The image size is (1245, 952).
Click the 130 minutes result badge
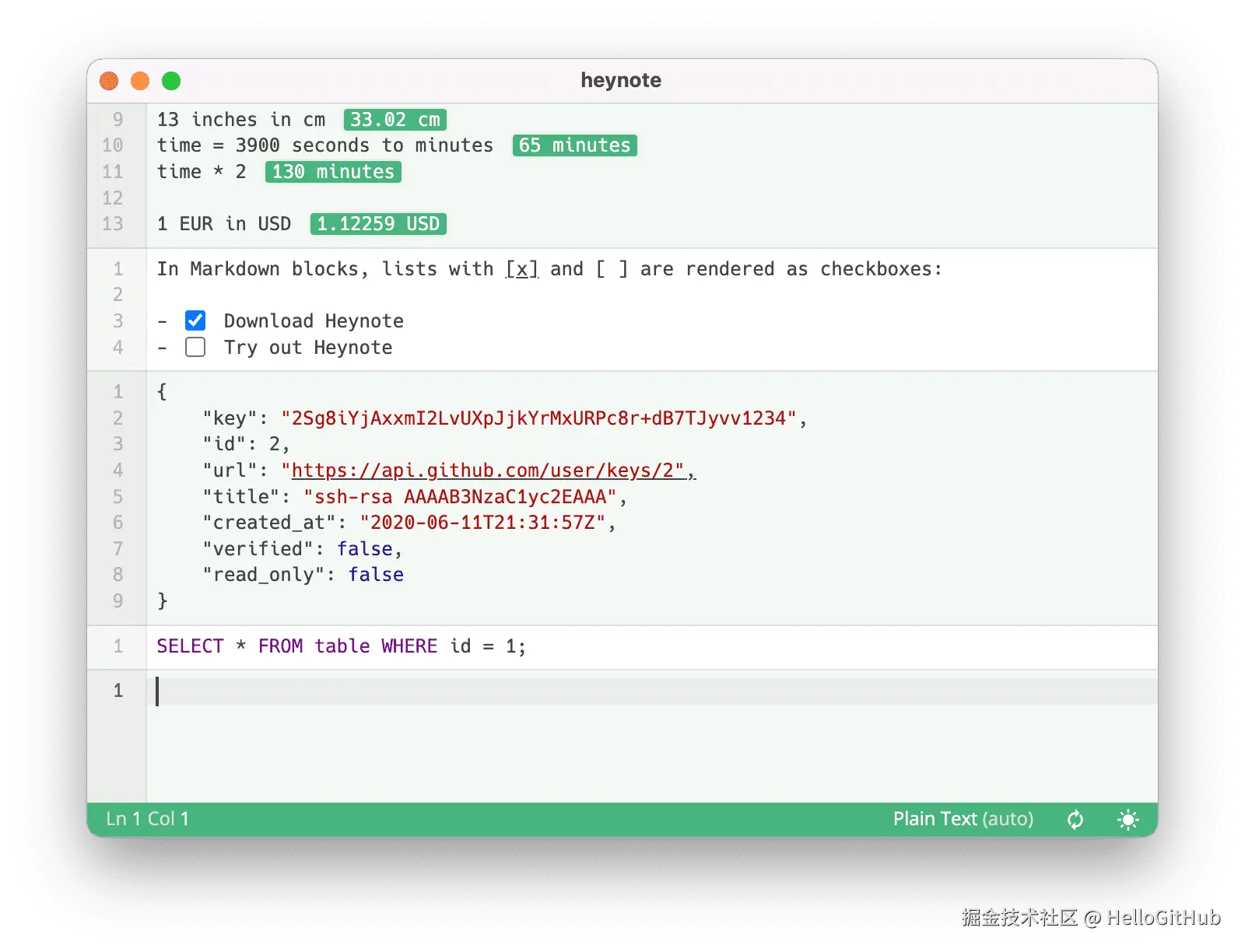tap(333, 172)
